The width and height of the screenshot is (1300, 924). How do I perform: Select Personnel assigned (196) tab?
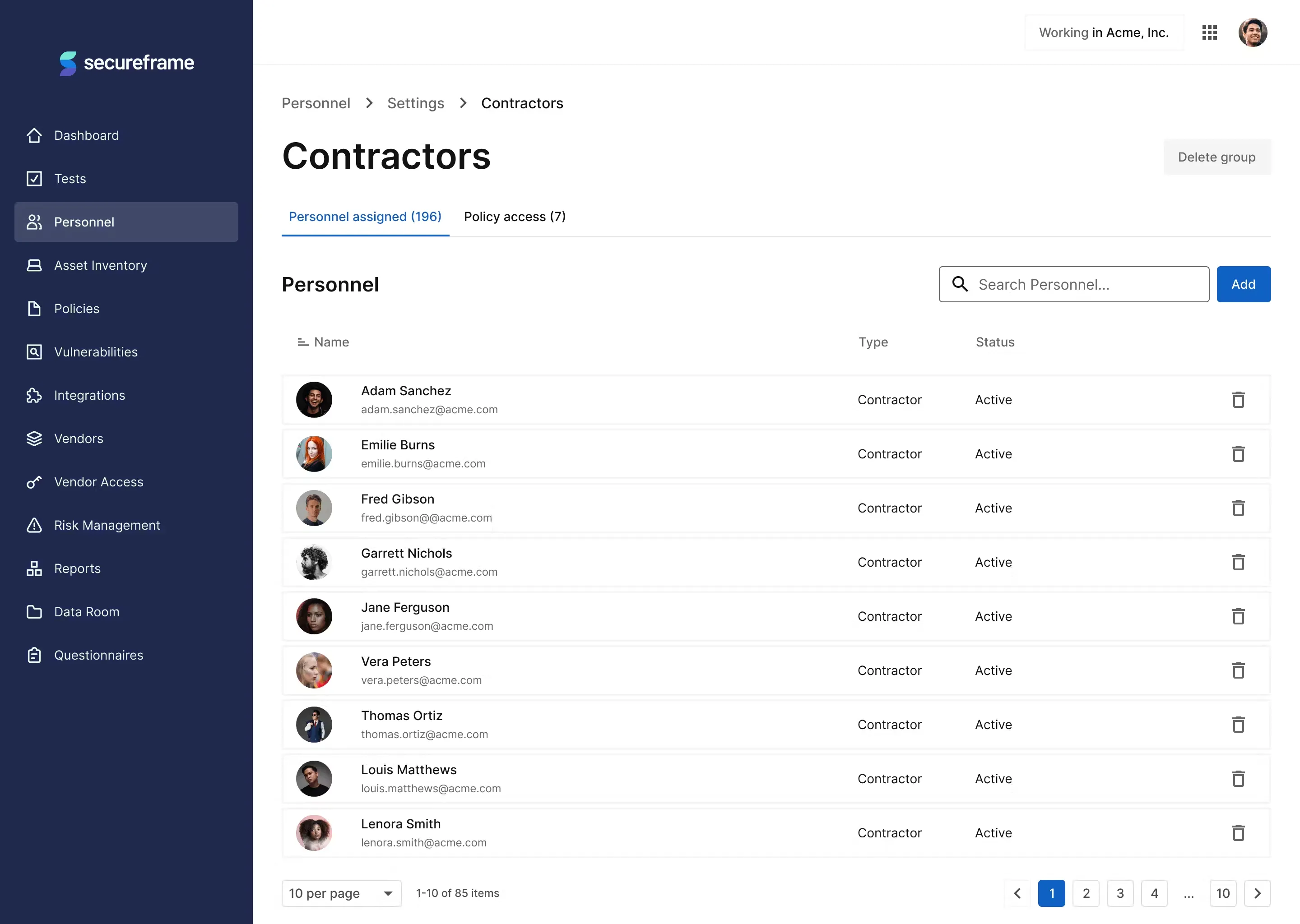[365, 217]
